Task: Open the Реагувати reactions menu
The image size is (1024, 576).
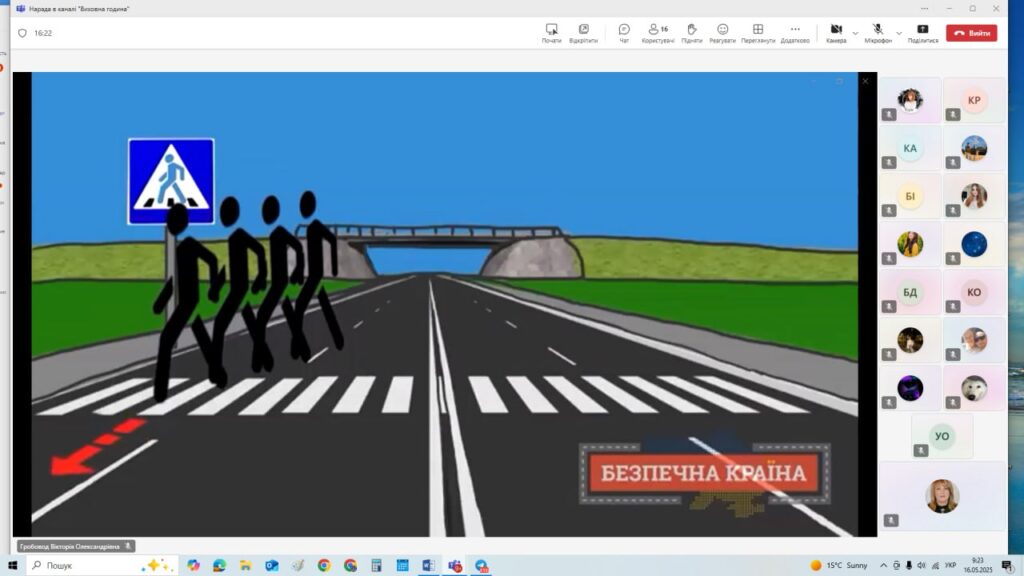Action: 722,33
